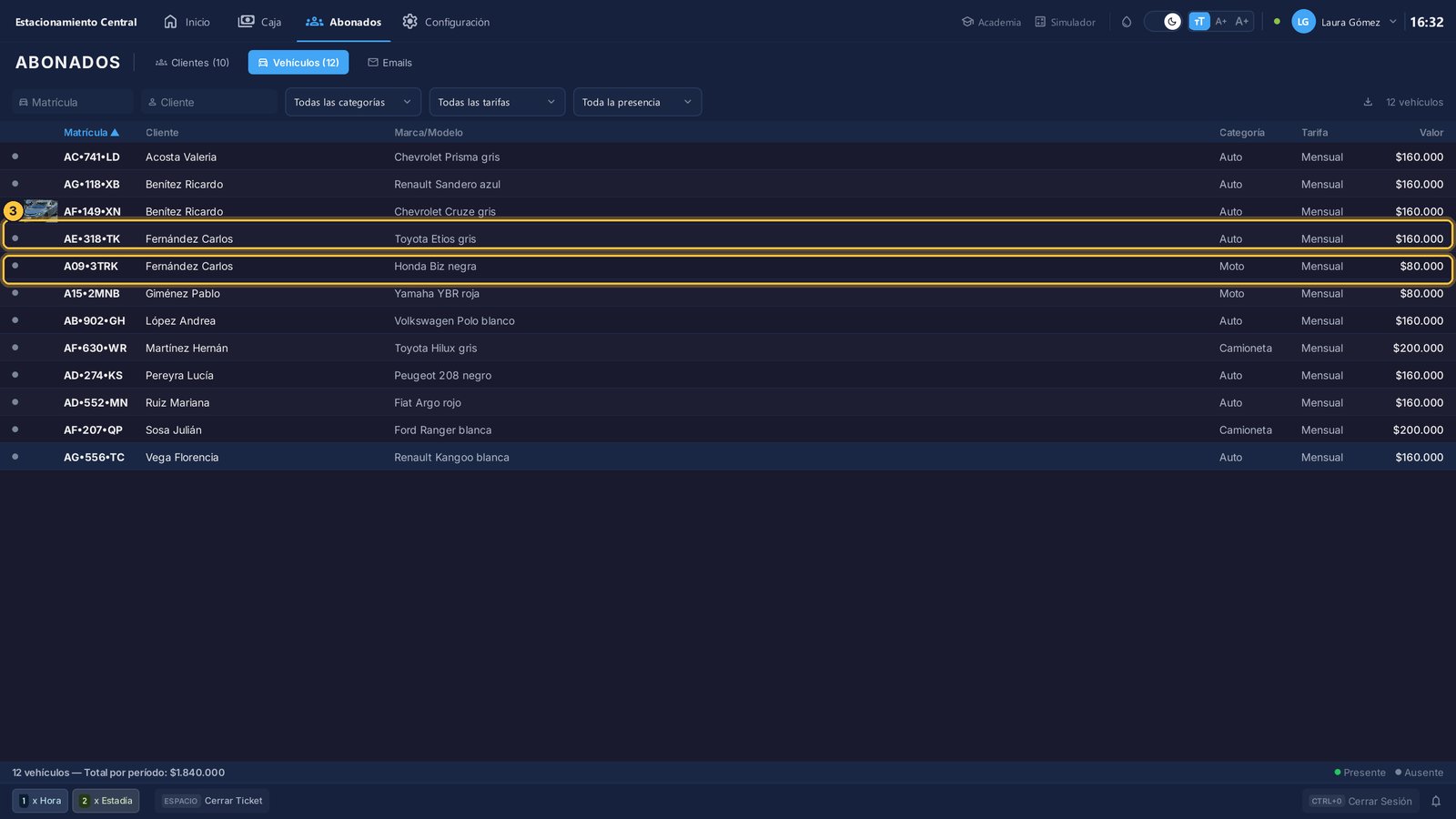The height and width of the screenshot is (819, 1456).
Task: Click the Cerrar Ticket button
Action: tap(212, 801)
